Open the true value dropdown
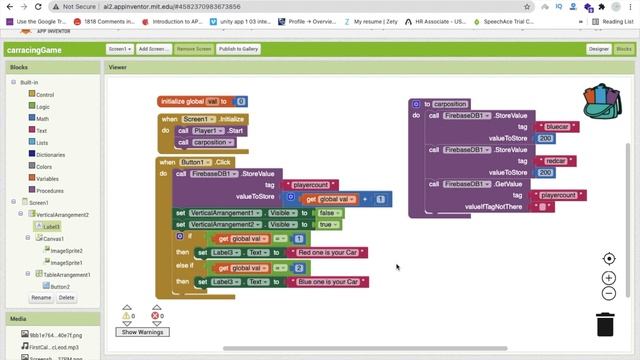 [328, 224]
